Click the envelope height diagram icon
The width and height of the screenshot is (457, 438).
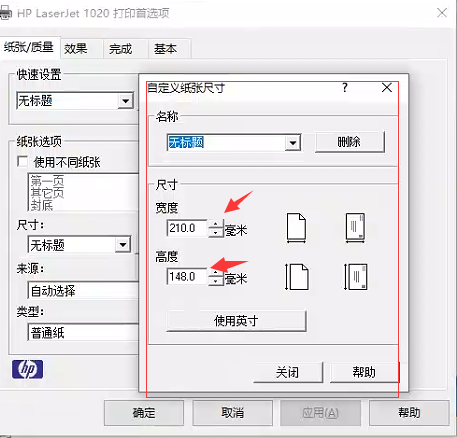click(356, 277)
